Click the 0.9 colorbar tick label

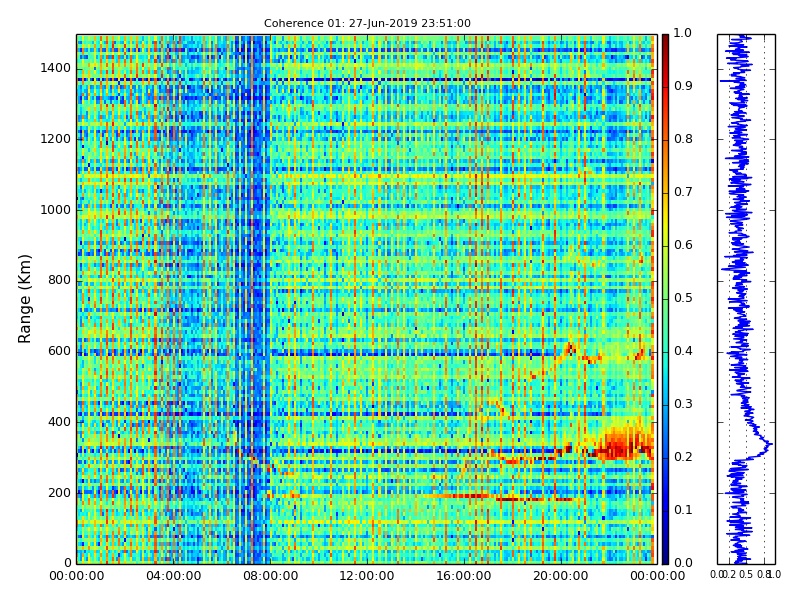coord(683,86)
